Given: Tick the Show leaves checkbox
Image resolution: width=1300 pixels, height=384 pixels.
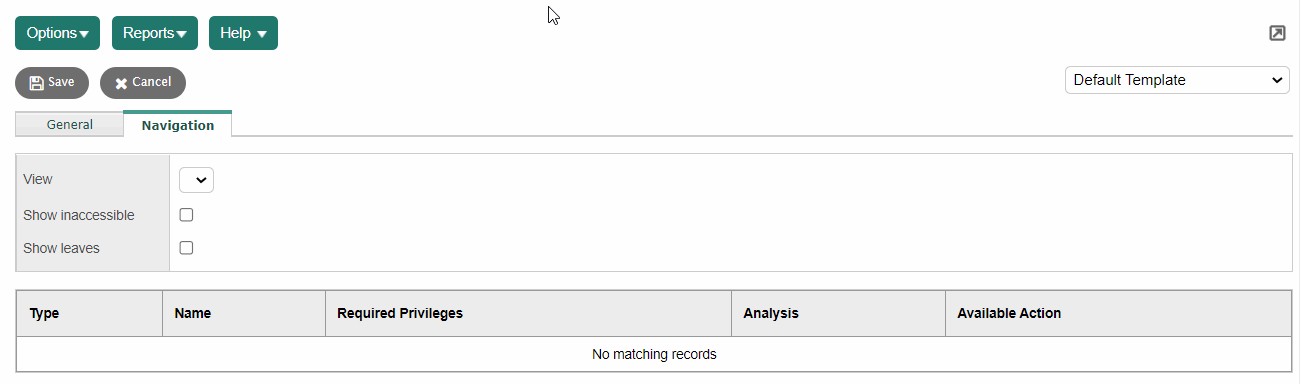Looking at the screenshot, I should (186, 248).
